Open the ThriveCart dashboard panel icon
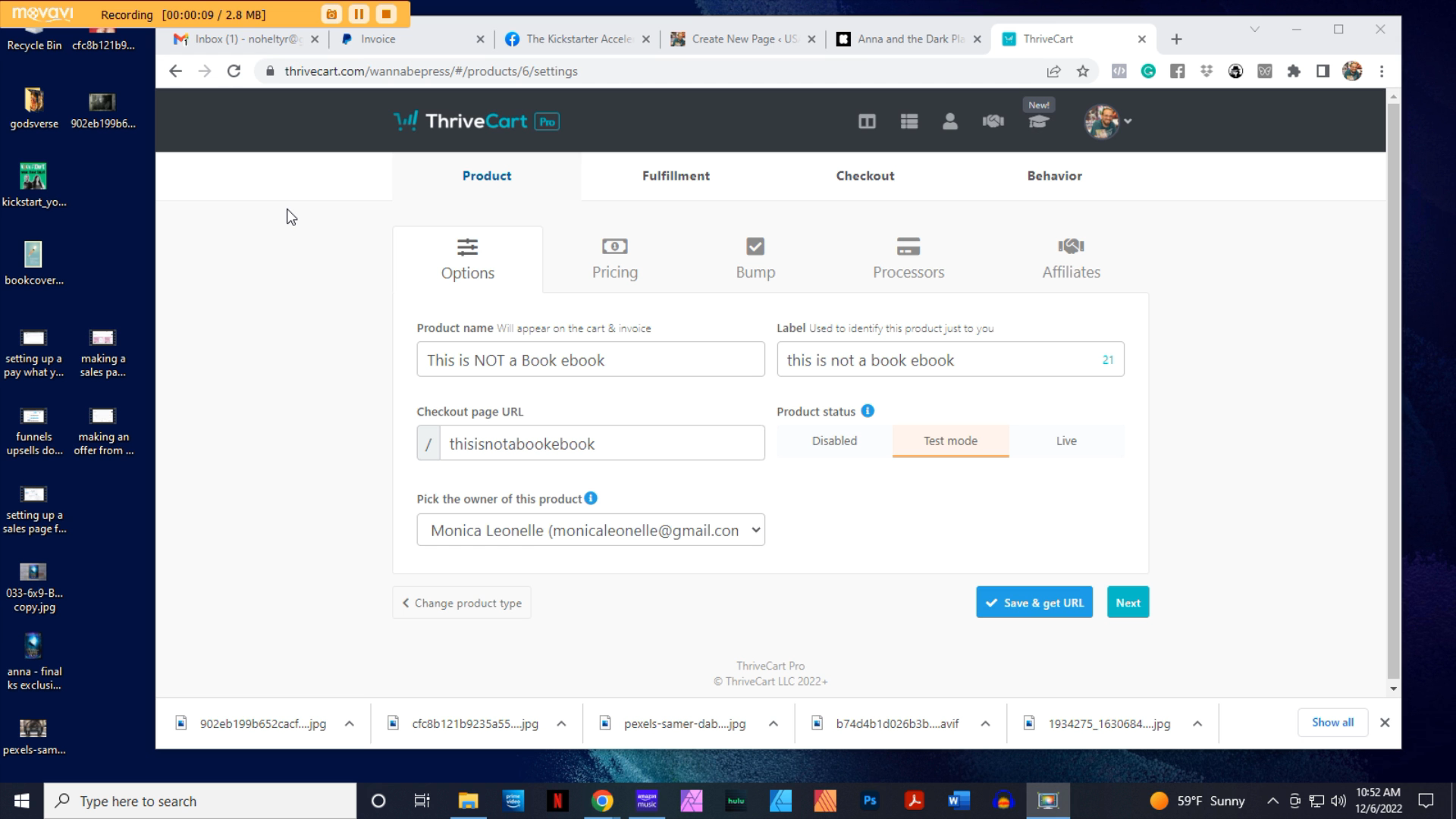Image resolution: width=1456 pixels, height=819 pixels. 867,121
